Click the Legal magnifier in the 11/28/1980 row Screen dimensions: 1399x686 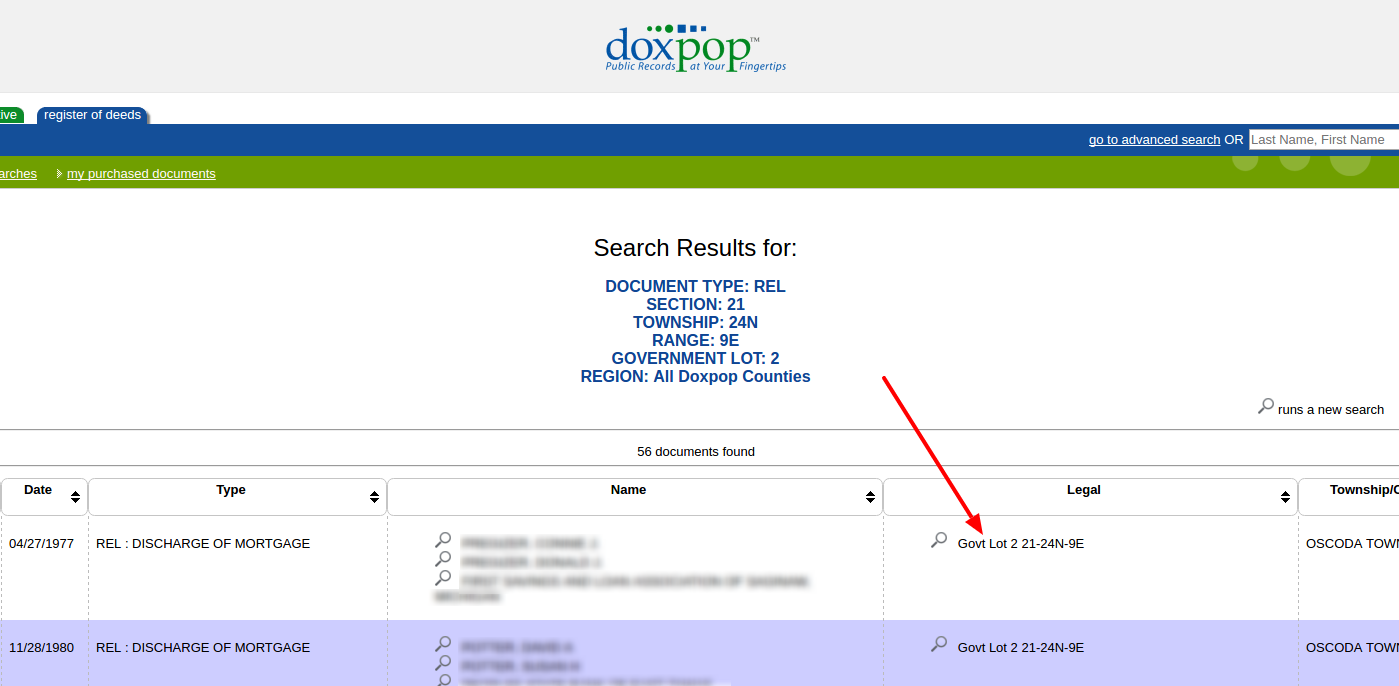pos(938,644)
